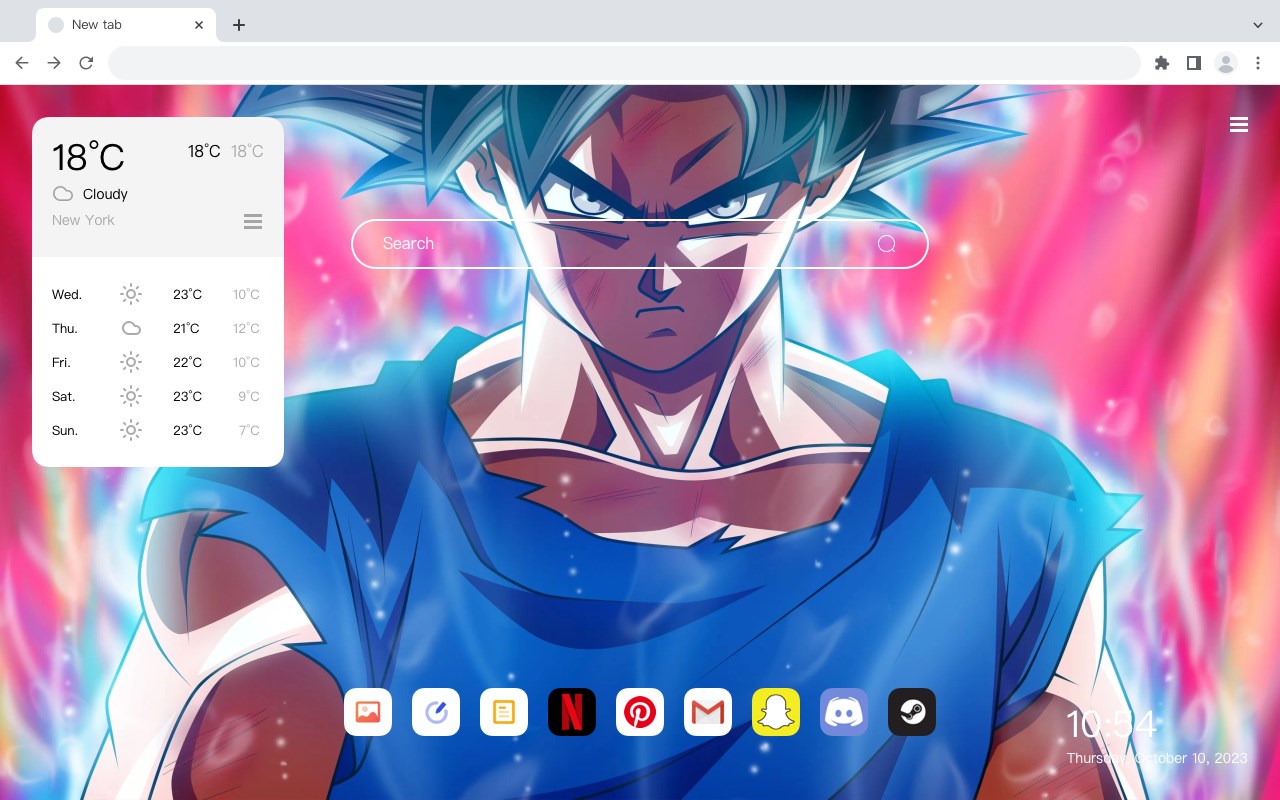Click Sunday's low of 7°C

pos(249,431)
